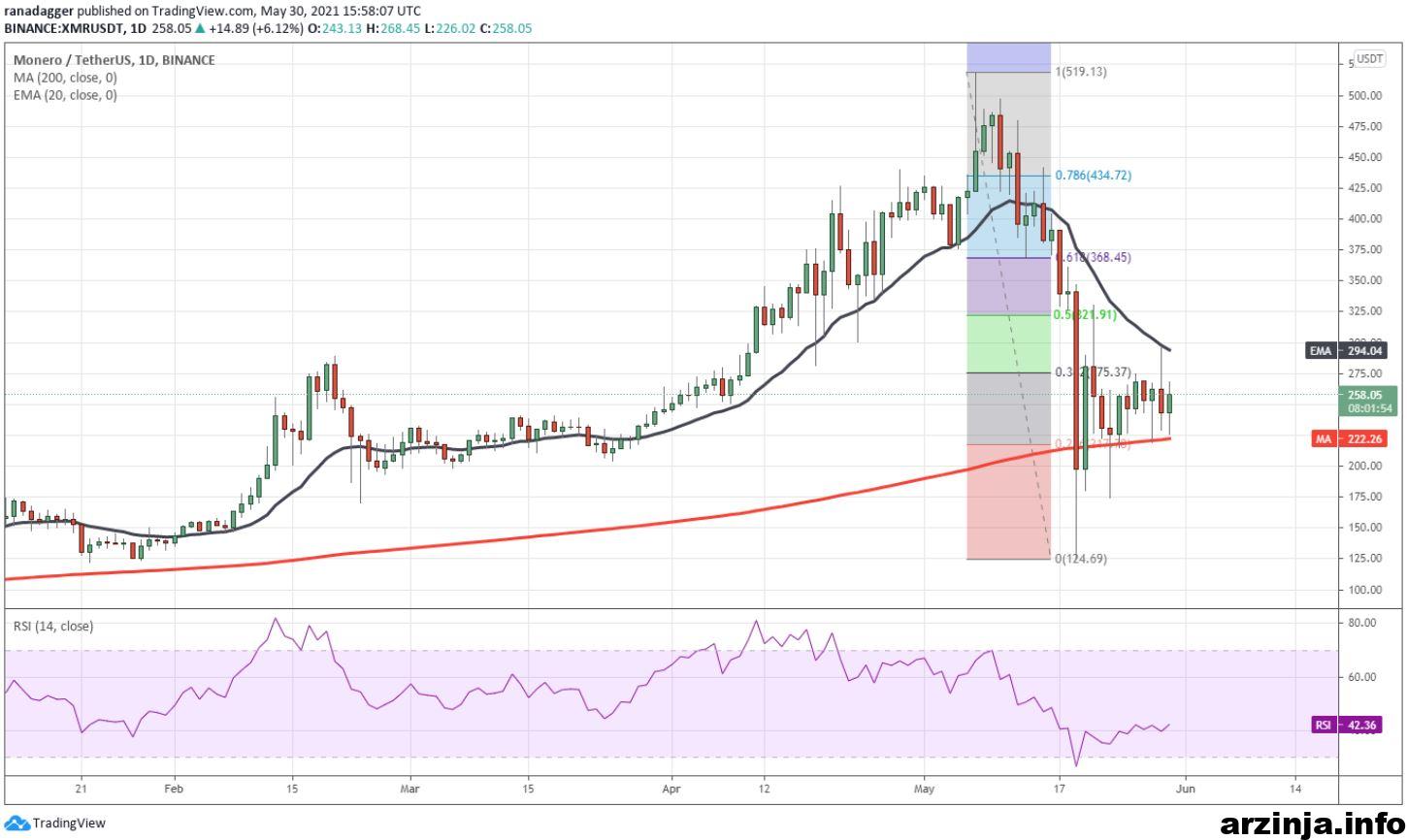Click the 450.00 price axis label

coord(1364,157)
